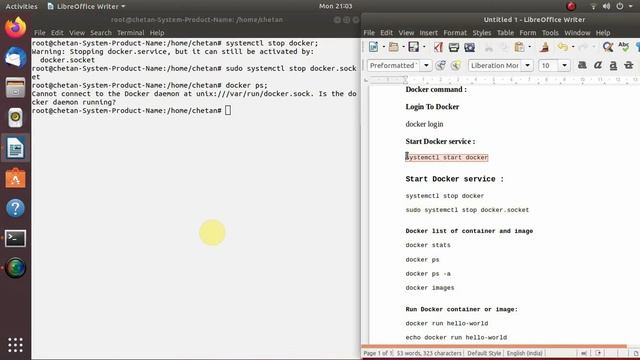Click in the font name field Liberation Mono
The image size is (640, 360).
pos(495,65)
